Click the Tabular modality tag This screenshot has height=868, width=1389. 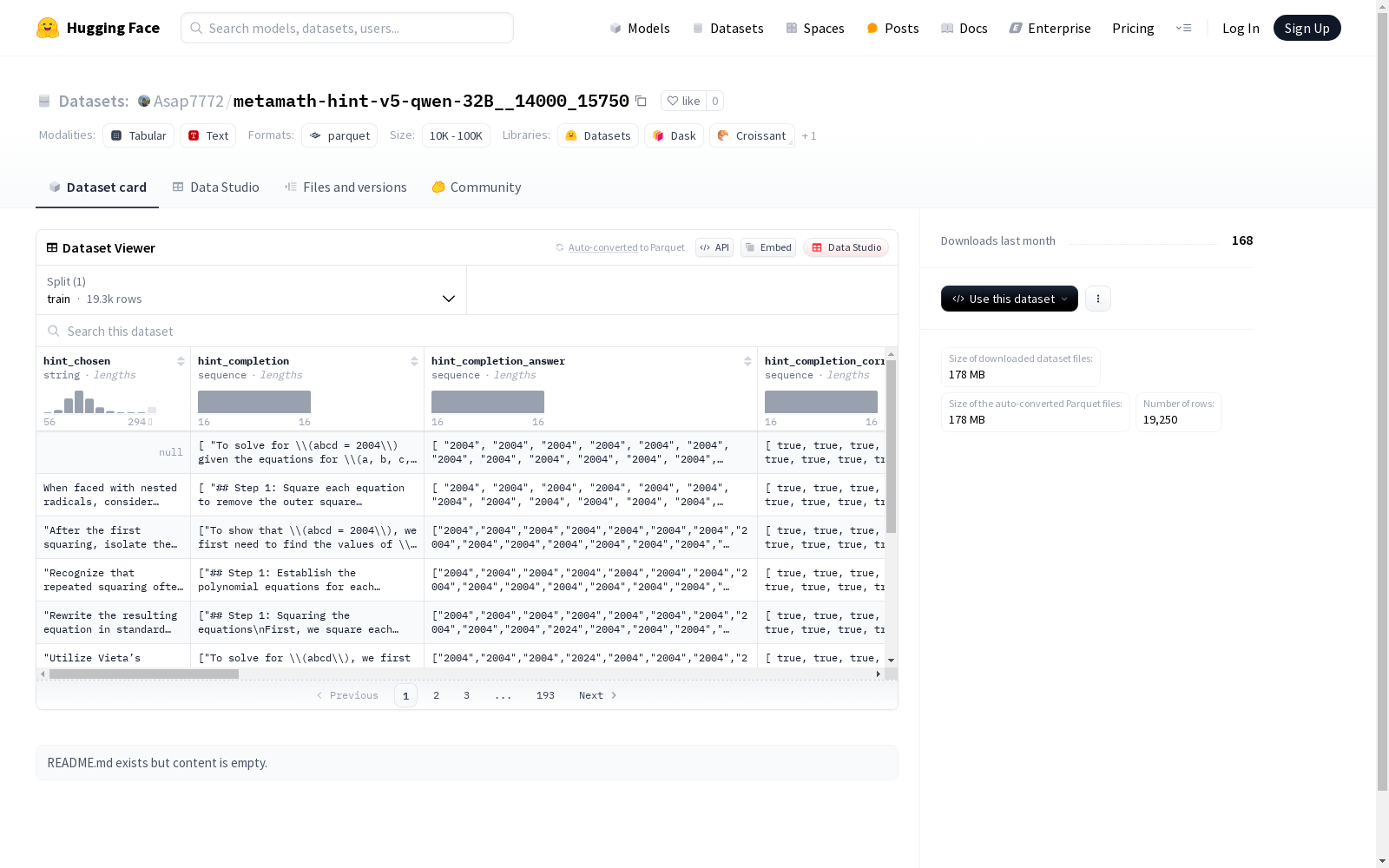(x=139, y=135)
